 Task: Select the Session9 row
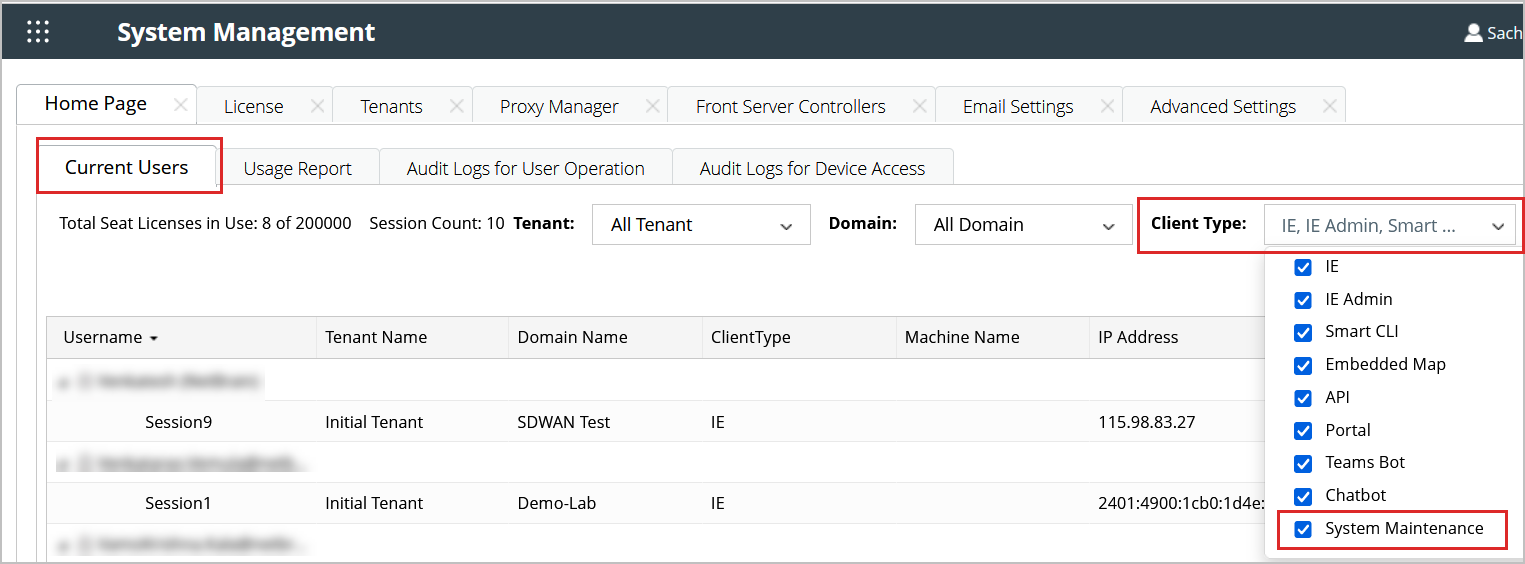pos(178,422)
